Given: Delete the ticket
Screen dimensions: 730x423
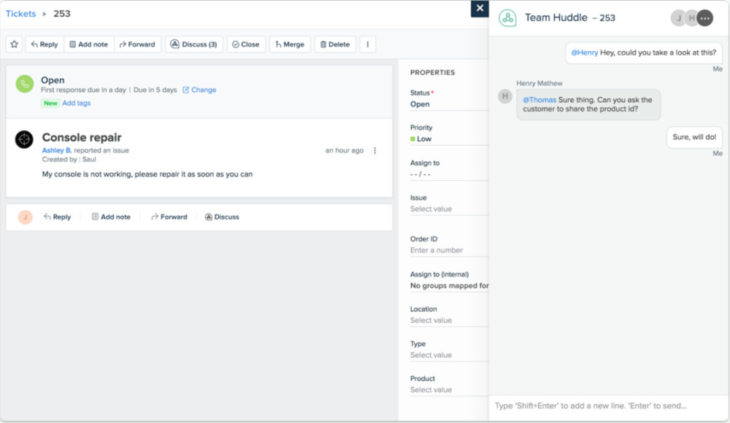Looking at the screenshot, I should pos(335,44).
